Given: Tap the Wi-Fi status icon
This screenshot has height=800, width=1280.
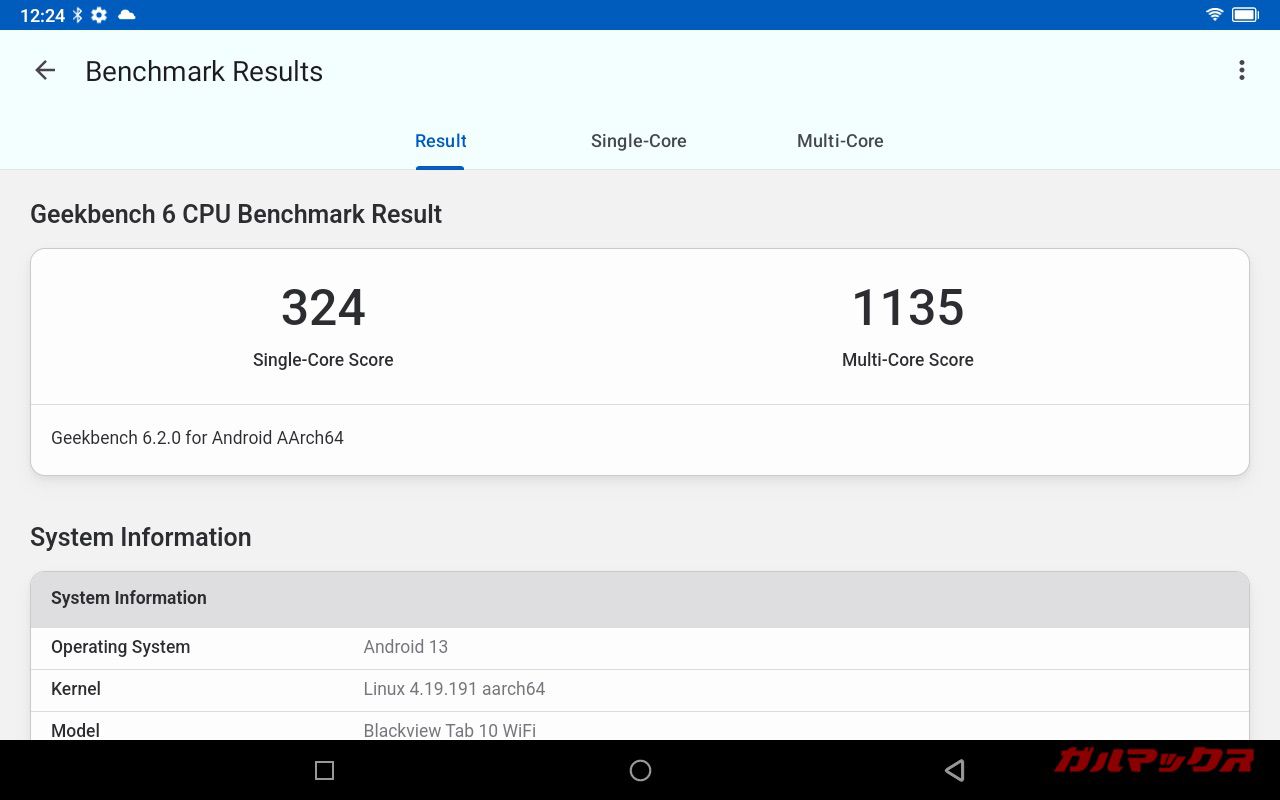Looking at the screenshot, I should pyautogui.click(x=1215, y=15).
